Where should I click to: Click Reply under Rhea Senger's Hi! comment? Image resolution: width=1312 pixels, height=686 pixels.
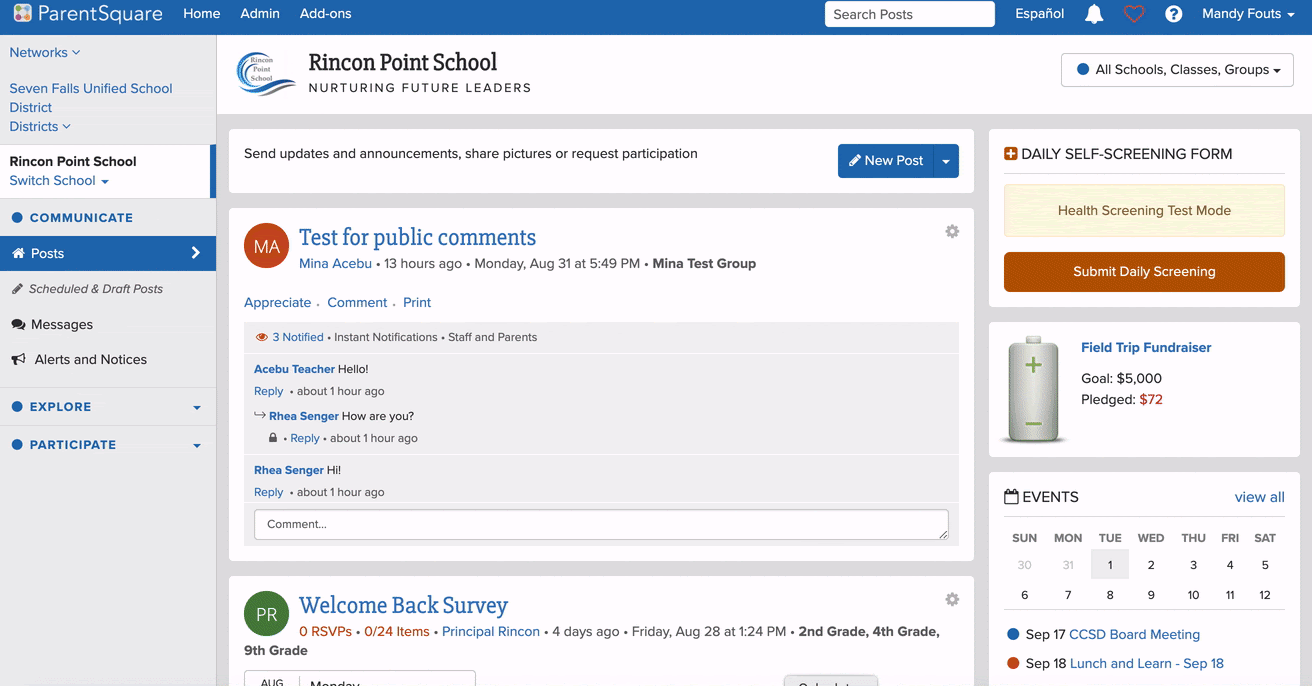[269, 493]
